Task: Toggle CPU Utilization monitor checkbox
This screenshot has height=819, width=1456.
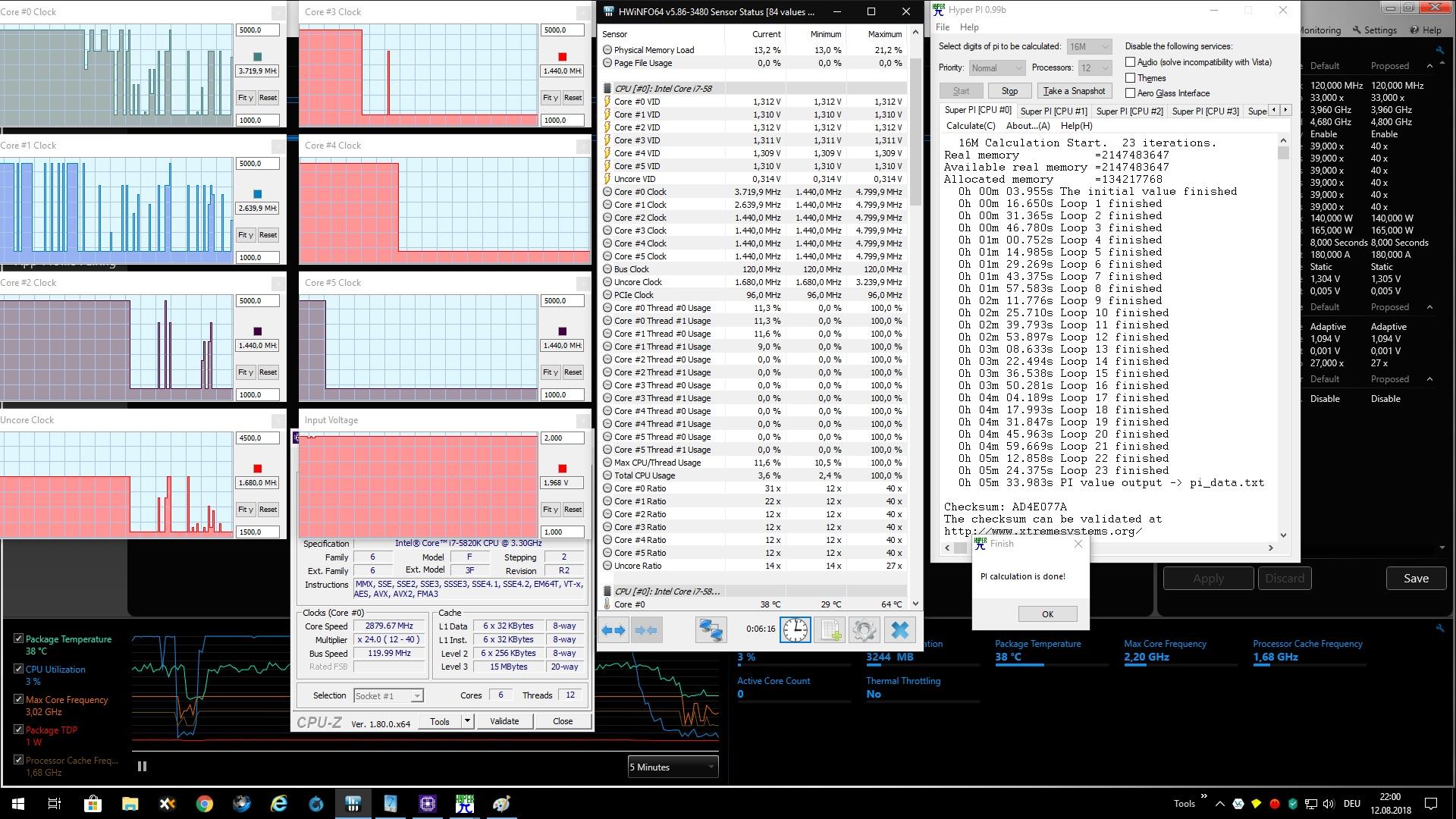Action: click(x=18, y=669)
